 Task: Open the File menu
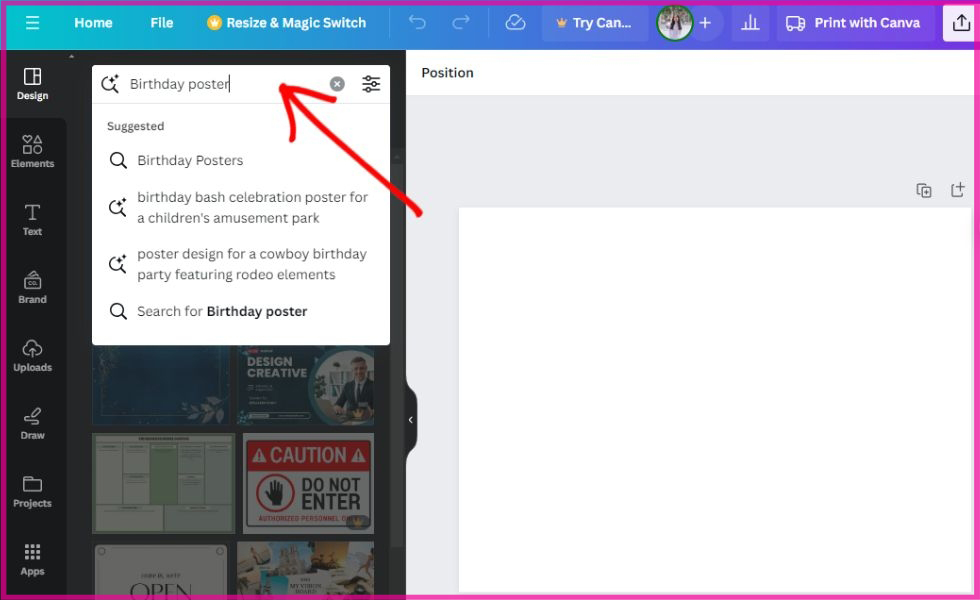[161, 23]
